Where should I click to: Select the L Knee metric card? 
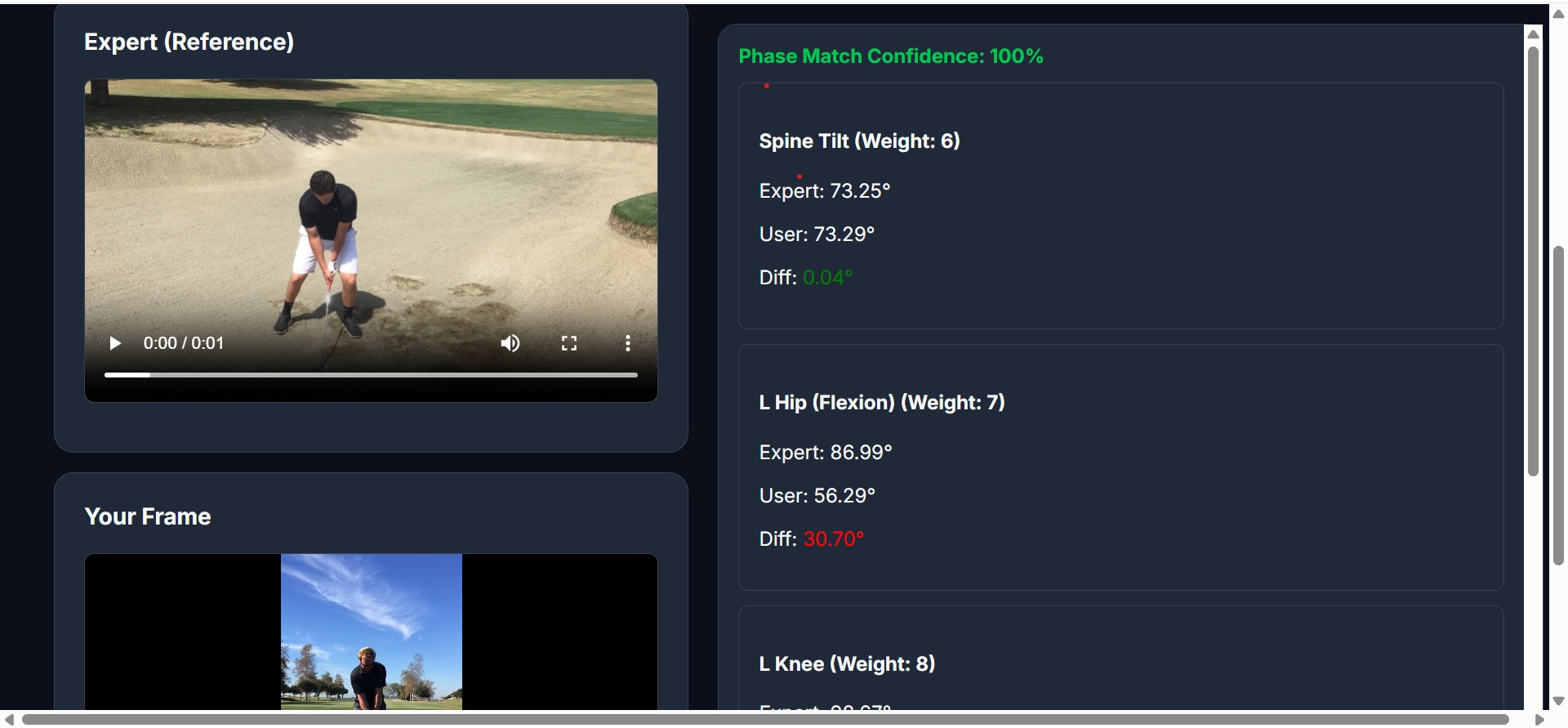(x=1120, y=658)
